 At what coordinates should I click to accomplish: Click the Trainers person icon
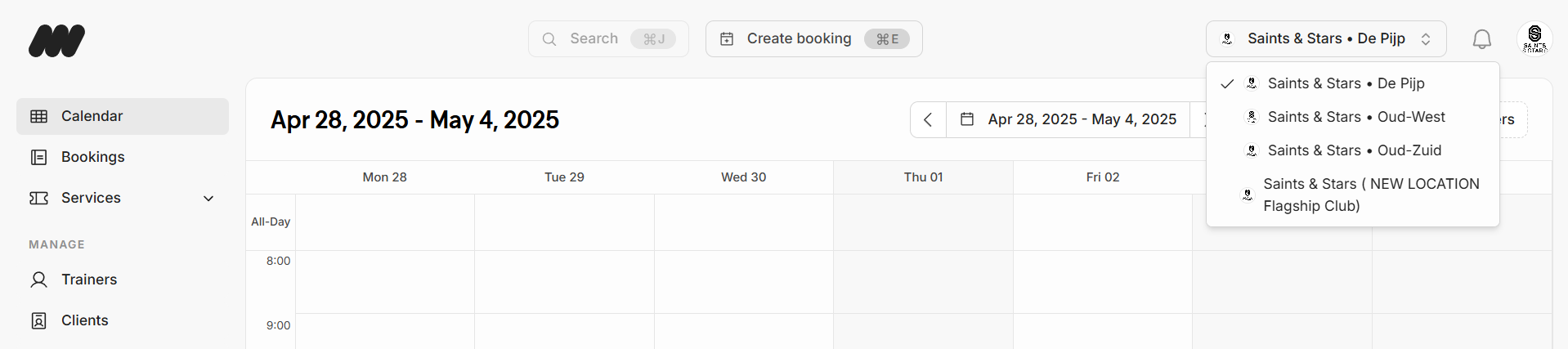(x=38, y=280)
